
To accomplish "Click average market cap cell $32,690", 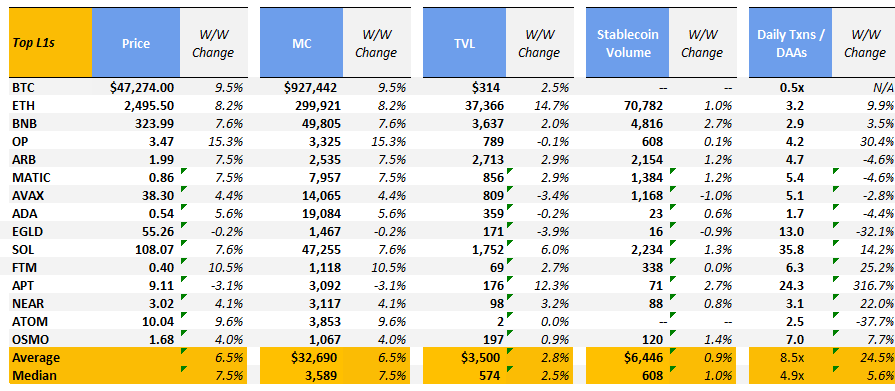I will pyautogui.click(x=315, y=358).
